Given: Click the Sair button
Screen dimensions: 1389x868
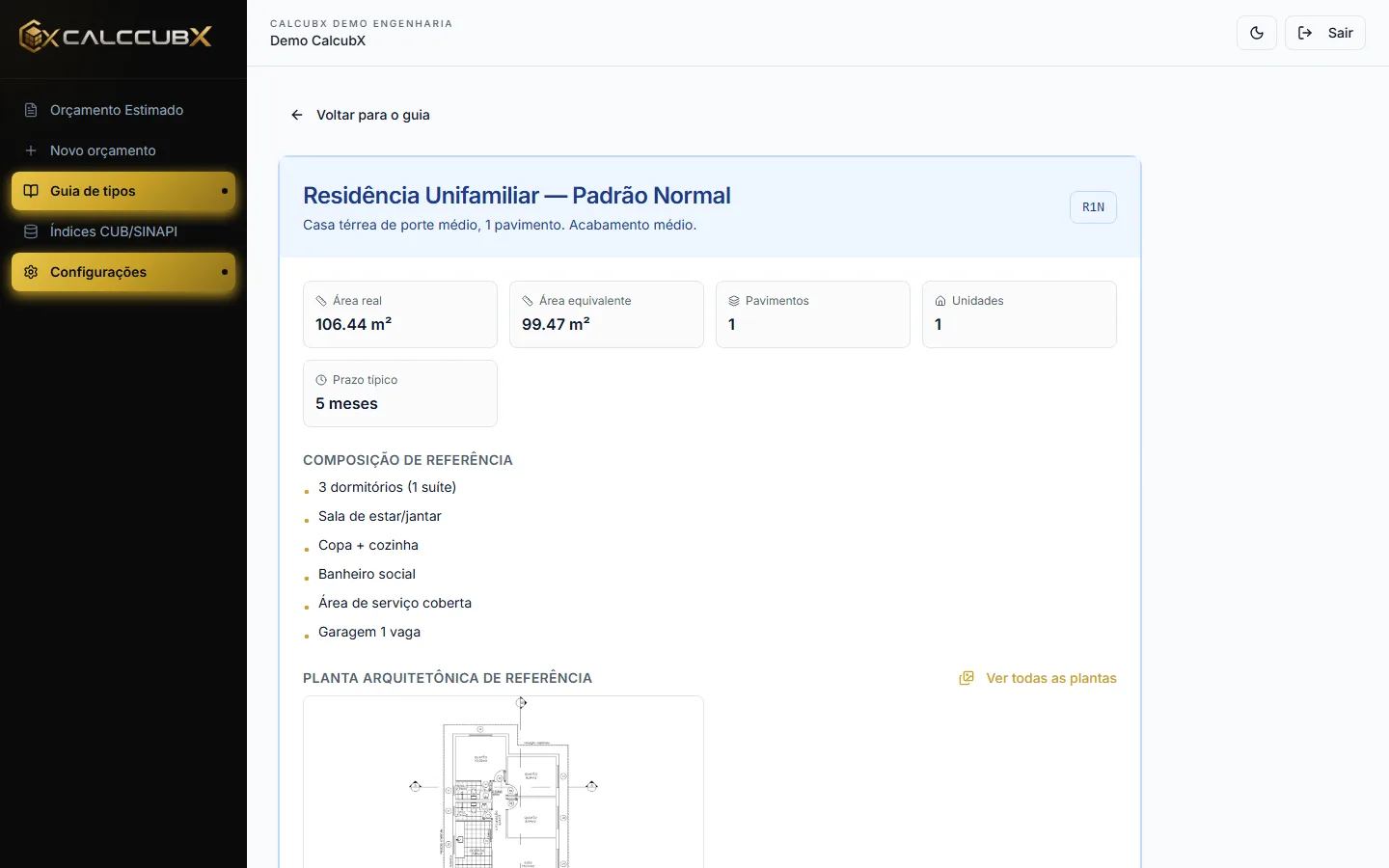Looking at the screenshot, I should tap(1325, 33).
